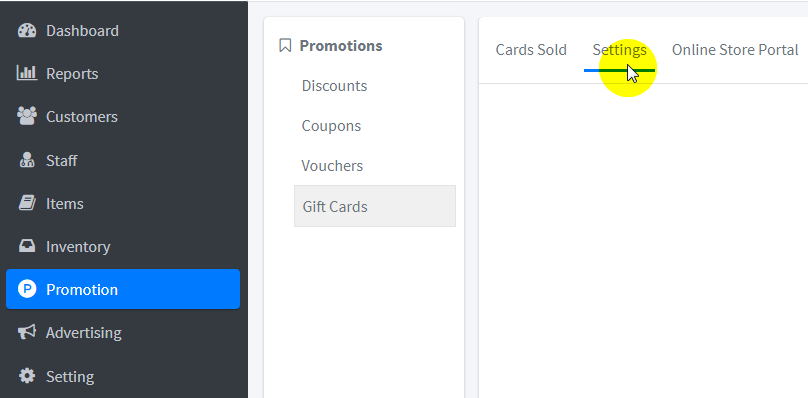The height and width of the screenshot is (398, 808).
Task: Open the Cards Sold tab
Action: [531, 50]
